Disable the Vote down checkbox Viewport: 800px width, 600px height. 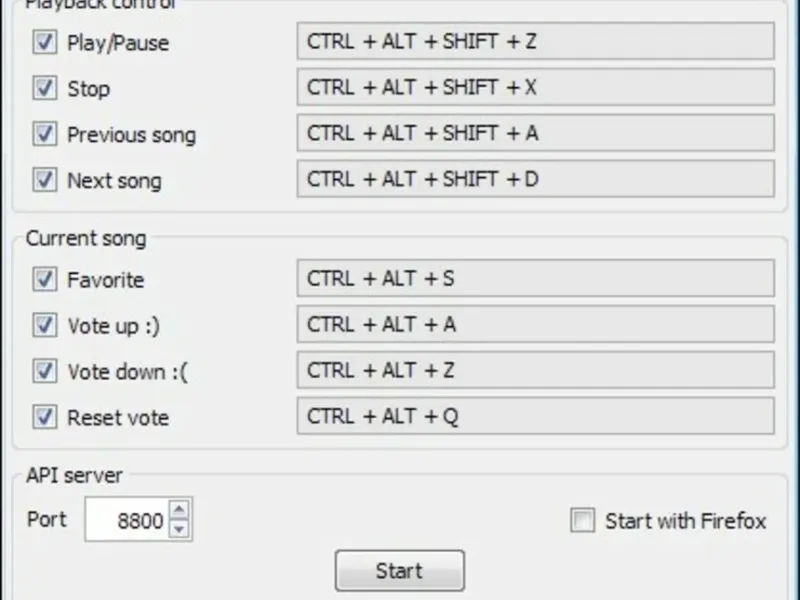(45, 371)
